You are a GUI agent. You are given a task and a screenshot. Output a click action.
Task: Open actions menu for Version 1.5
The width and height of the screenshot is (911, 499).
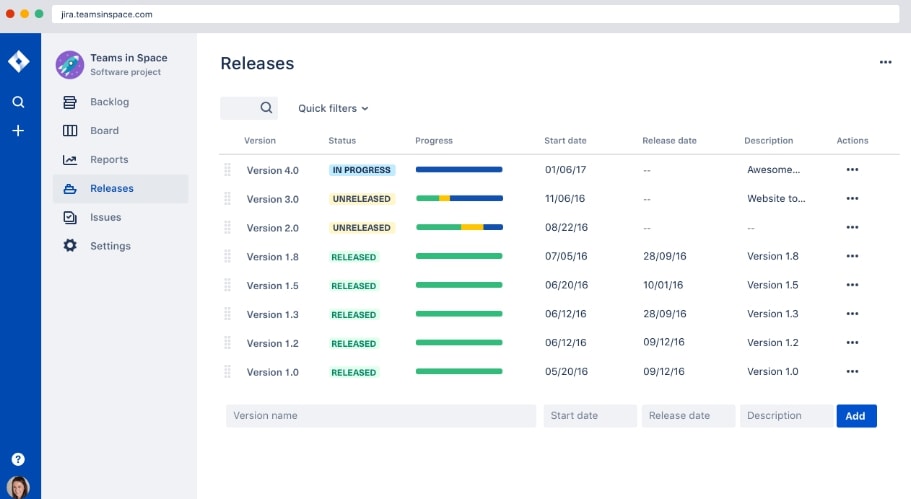(852, 285)
